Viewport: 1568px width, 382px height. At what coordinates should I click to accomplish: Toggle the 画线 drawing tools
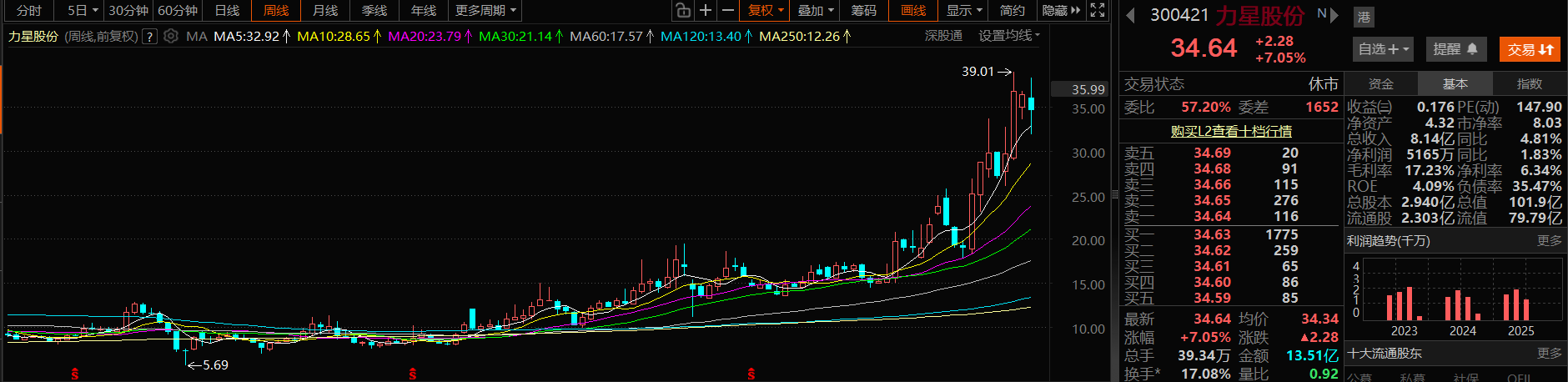point(913,10)
